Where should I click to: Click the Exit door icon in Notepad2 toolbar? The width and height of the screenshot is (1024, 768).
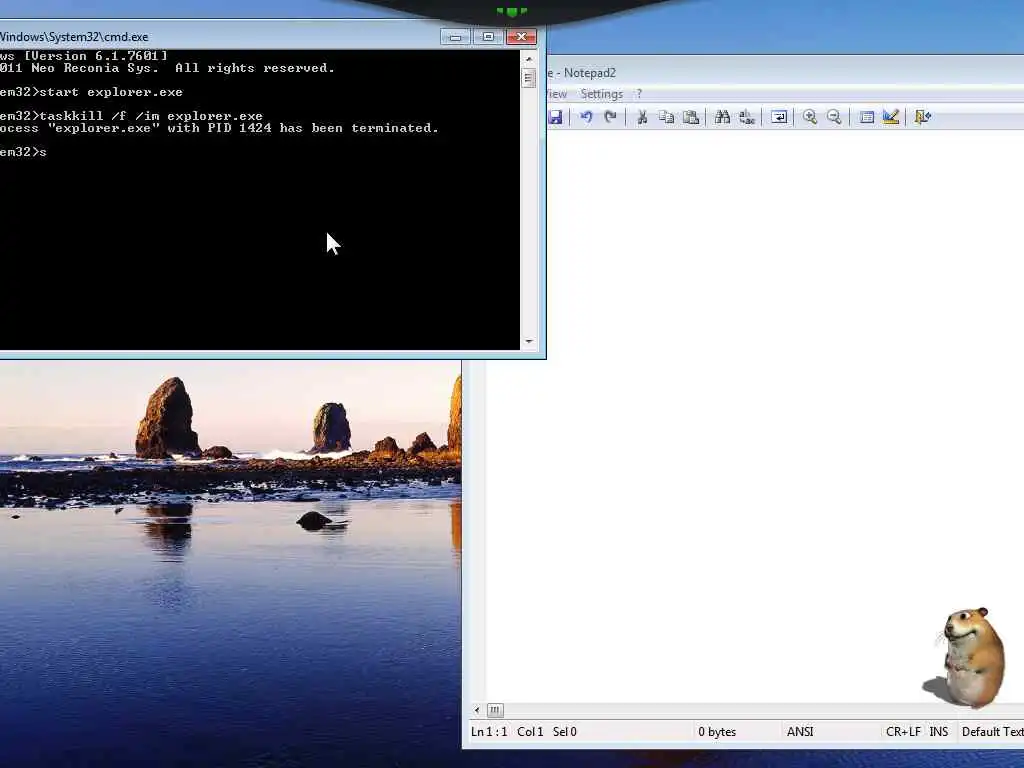922,117
